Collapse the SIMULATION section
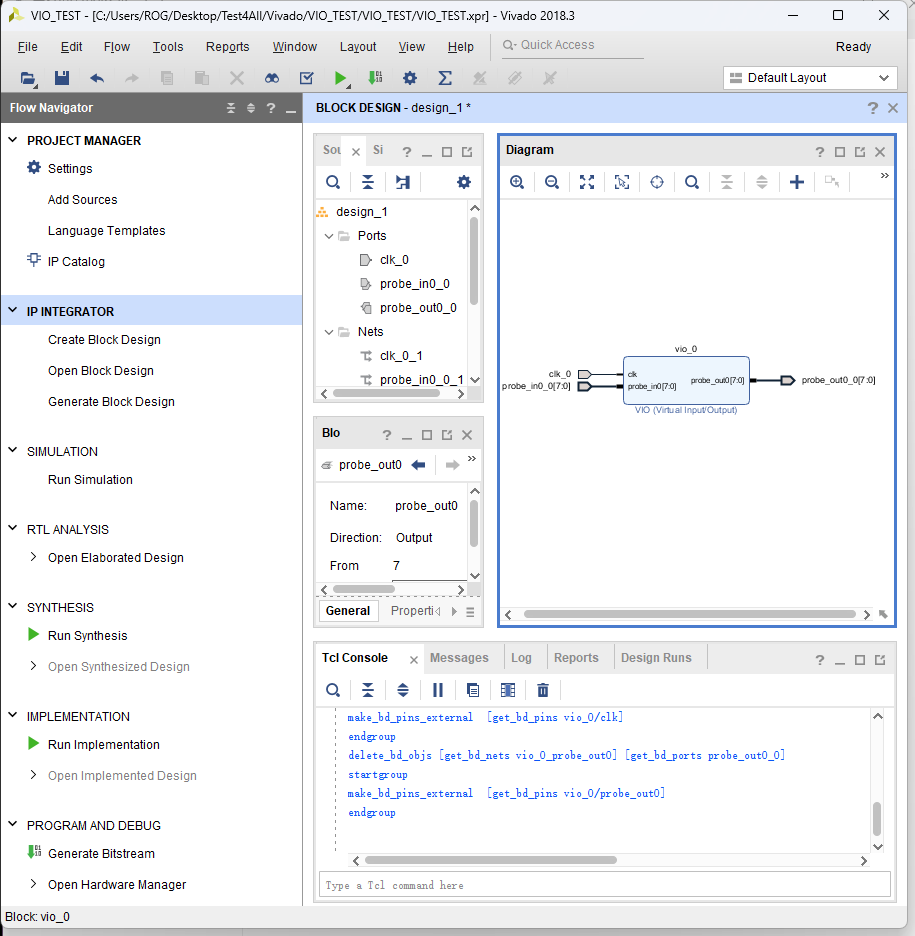Image resolution: width=915 pixels, height=936 pixels. tap(13, 451)
